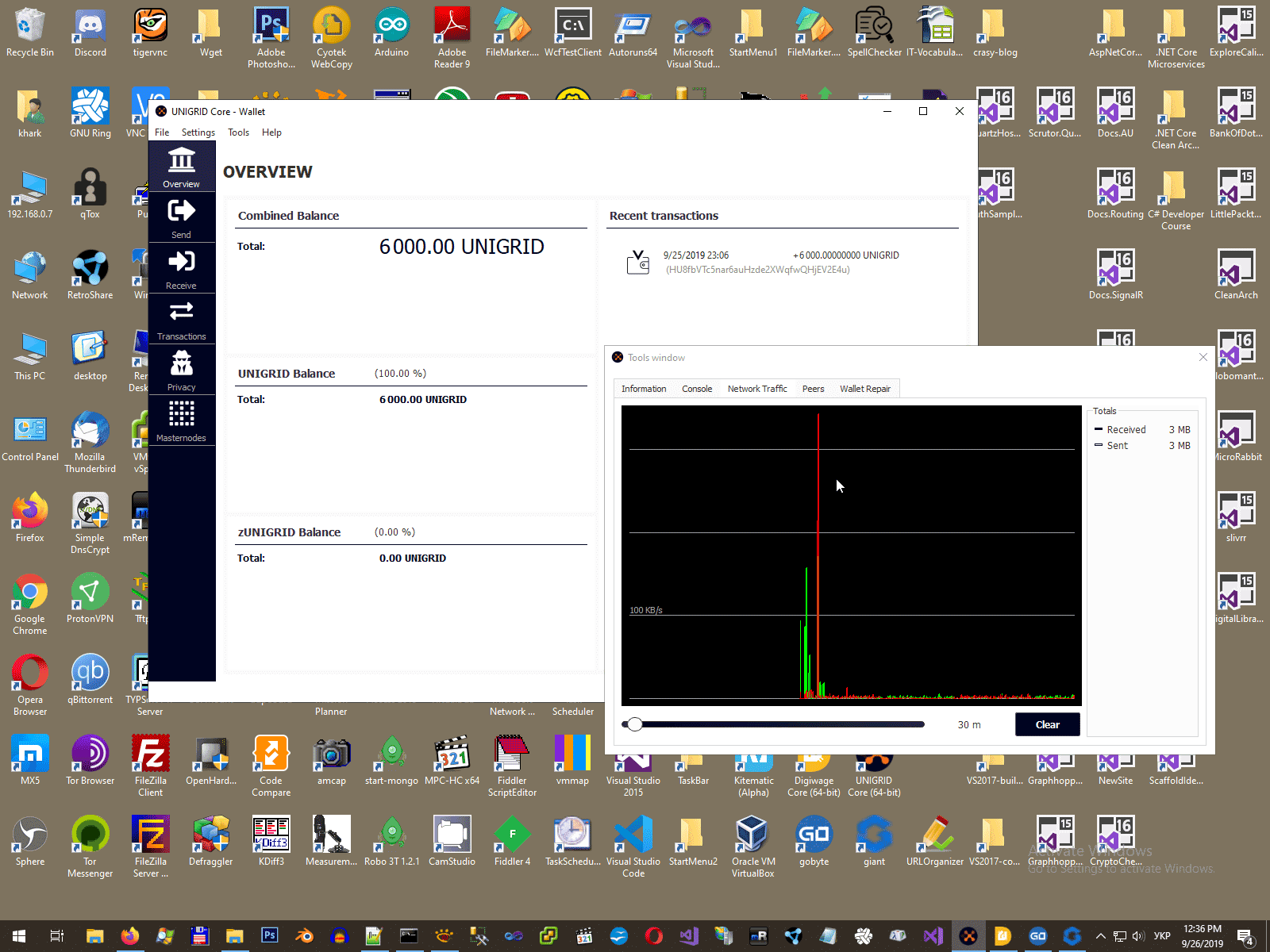Viewport: 1270px width, 952px height.
Task: Select the ProtonVPN desktop icon
Action: point(90,599)
